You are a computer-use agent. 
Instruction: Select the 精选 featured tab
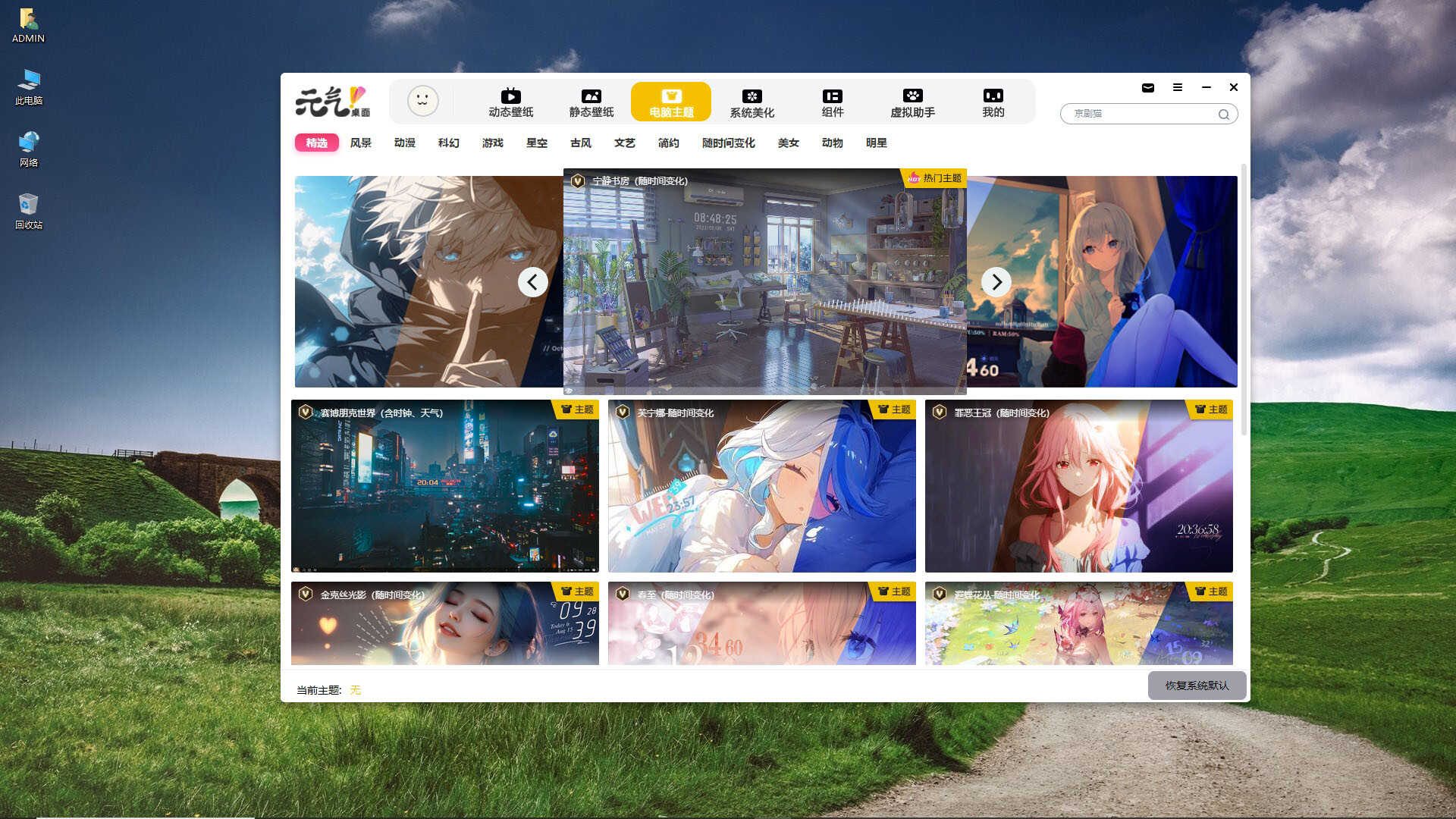point(316,143)
